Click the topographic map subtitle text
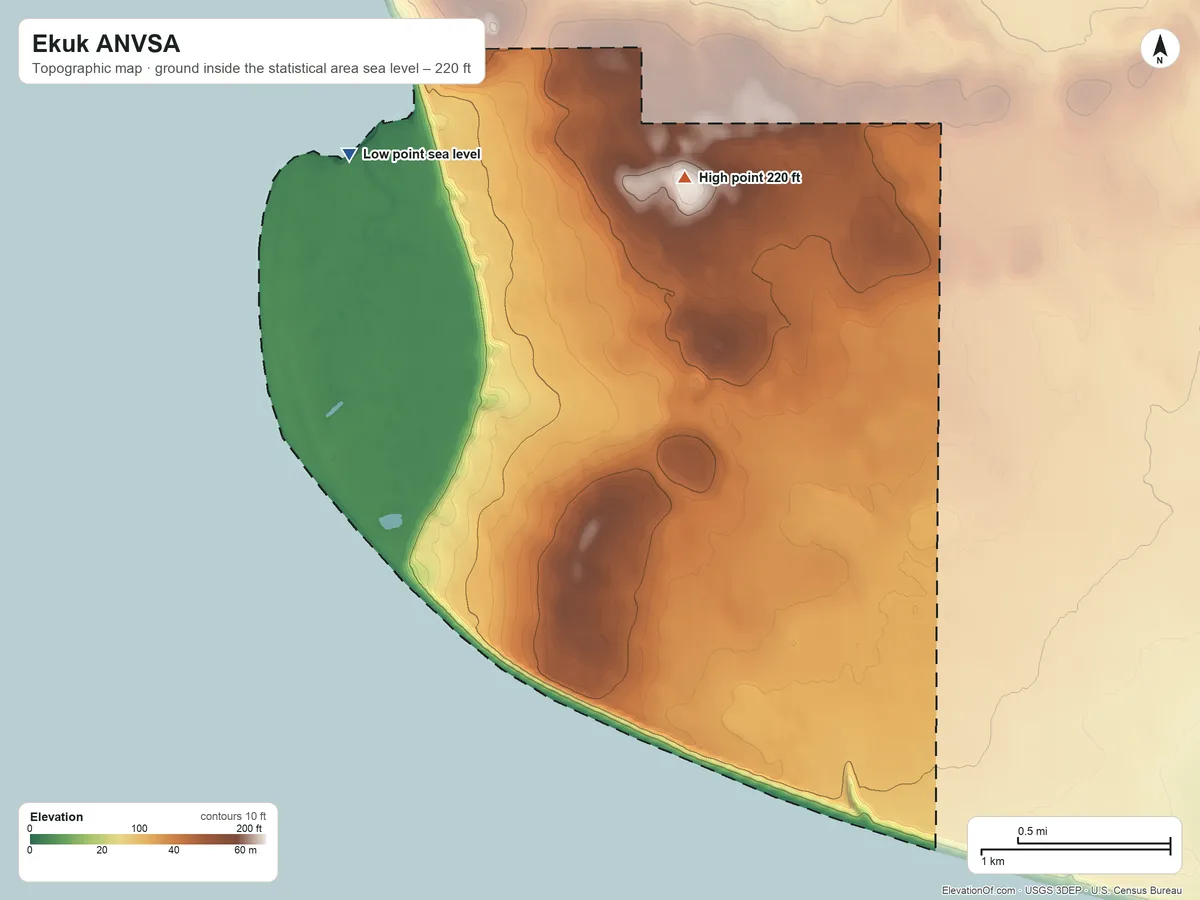The image size is (1200, 900). point(251,70)
